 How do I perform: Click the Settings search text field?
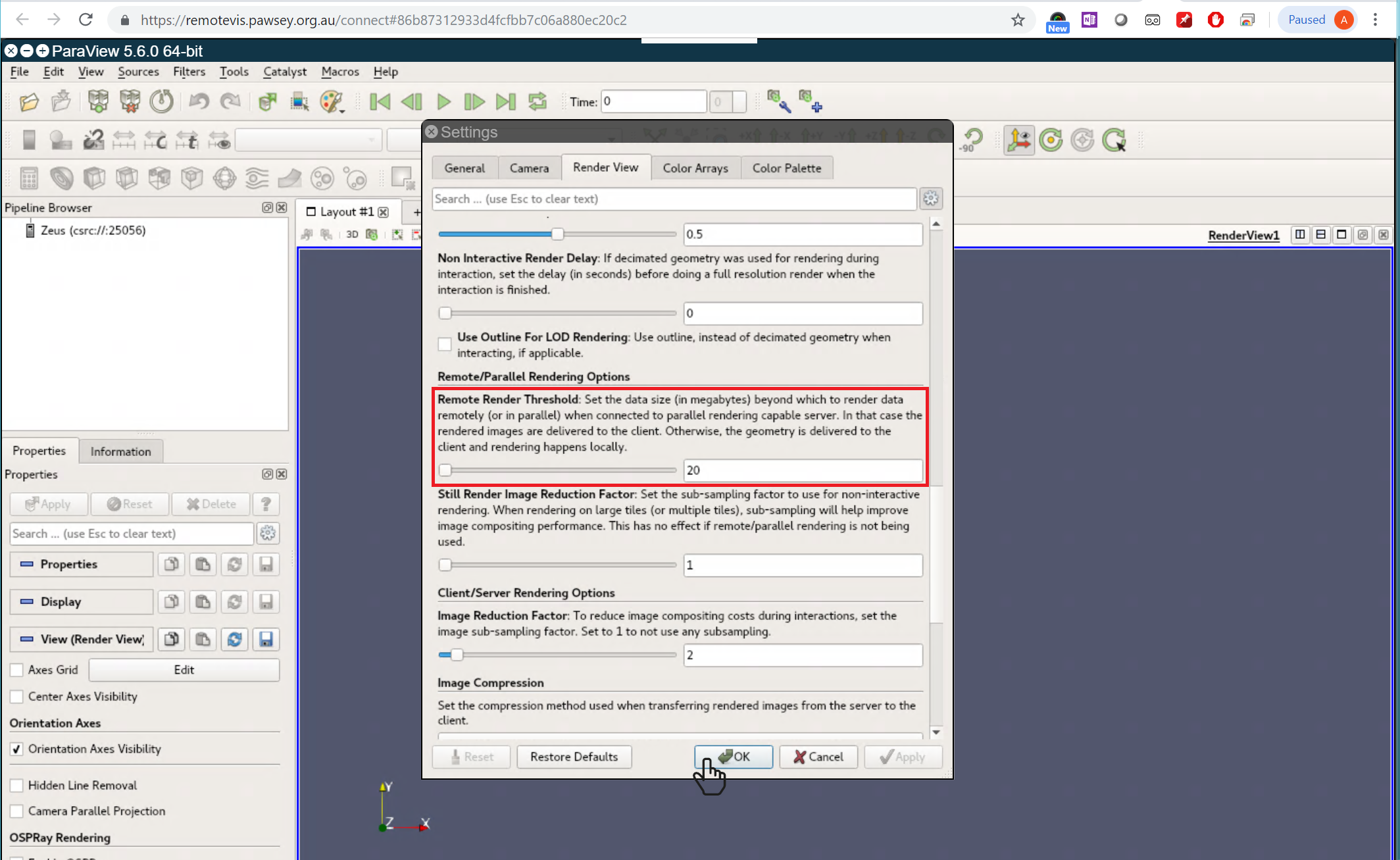[674, 199]
